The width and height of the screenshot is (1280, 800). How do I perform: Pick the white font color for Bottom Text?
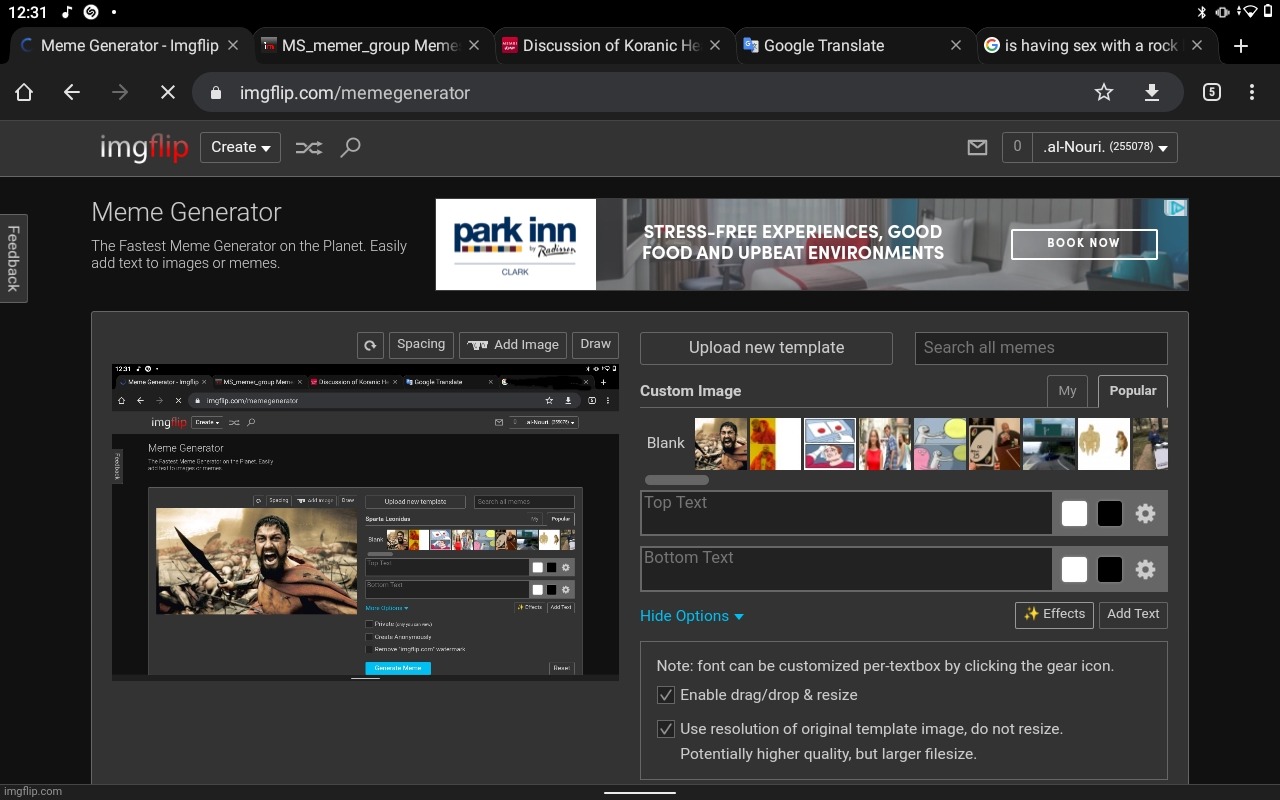coord(1075,570)
